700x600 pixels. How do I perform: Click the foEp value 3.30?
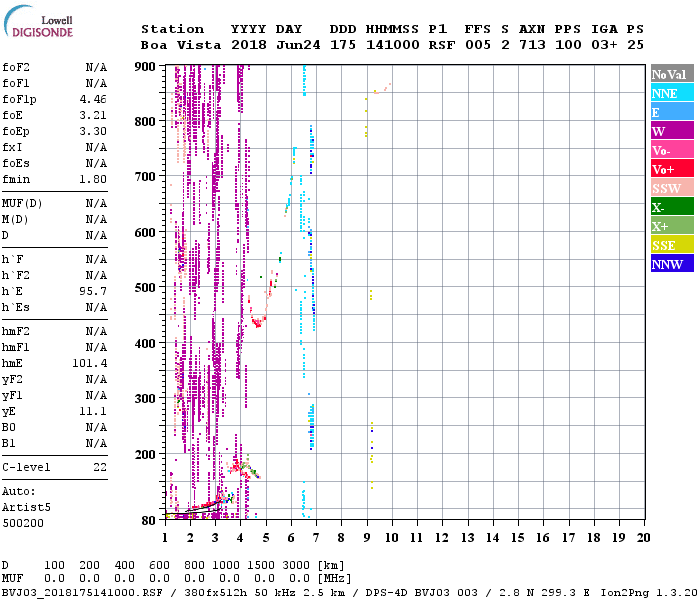[x=93, y=131]
